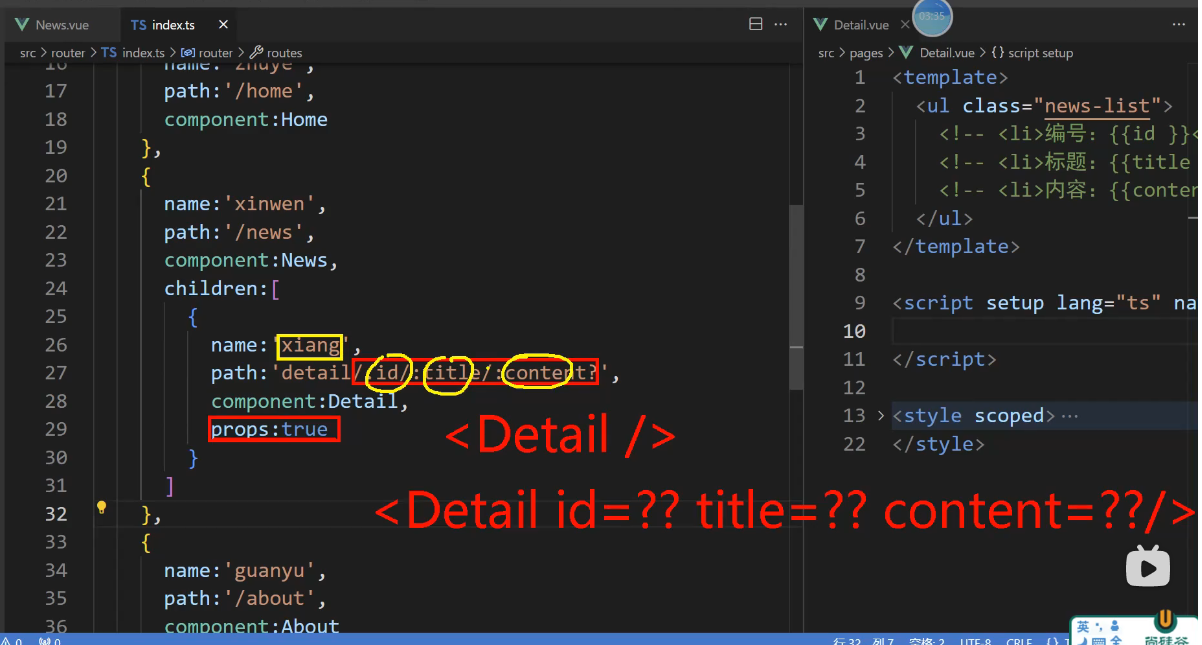Screen dimensions: 1202x645
Task: Expand the folded style scoped block arrow
Action: click(880, 415)
